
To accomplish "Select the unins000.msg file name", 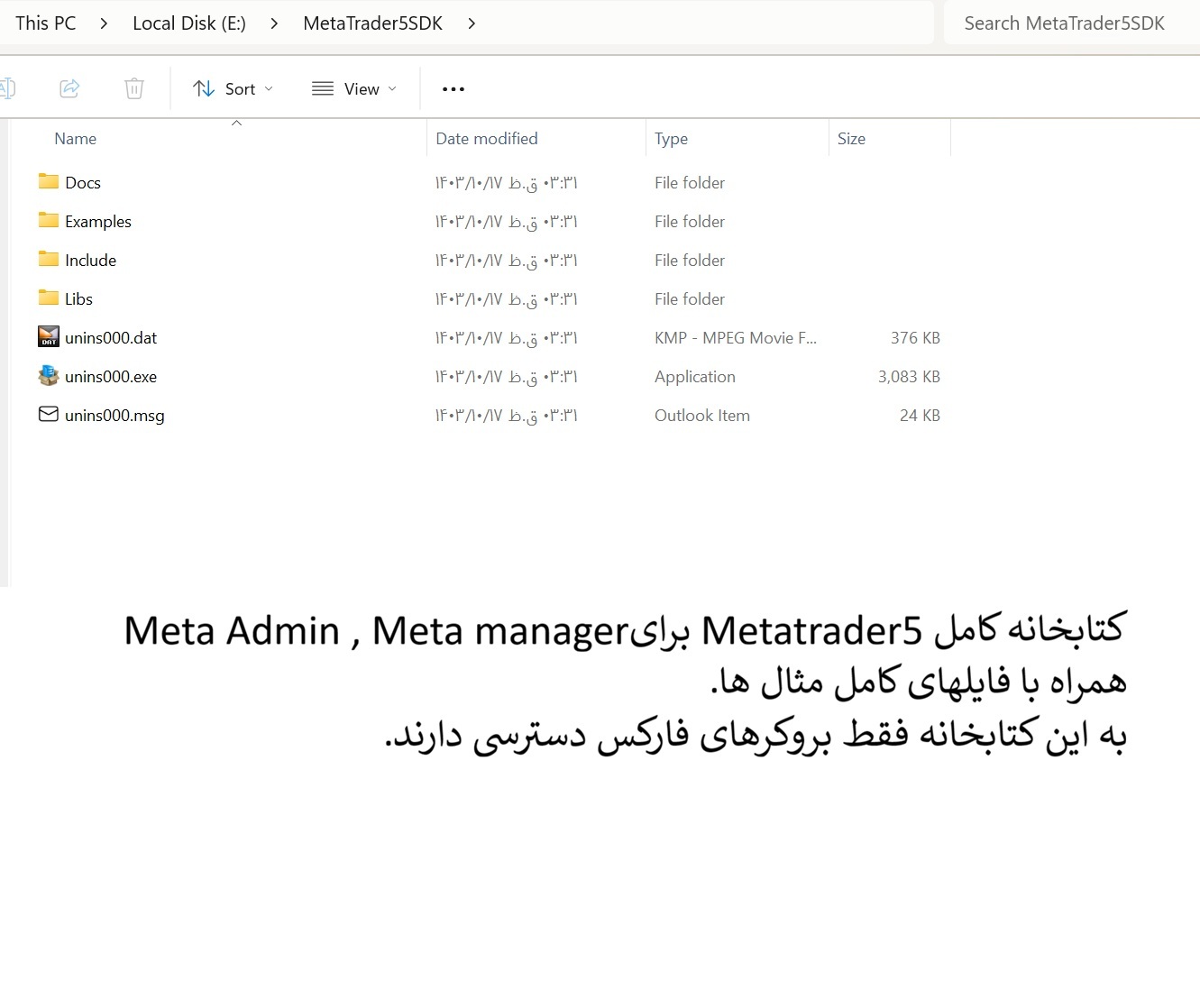I will [x=115, y=416].
